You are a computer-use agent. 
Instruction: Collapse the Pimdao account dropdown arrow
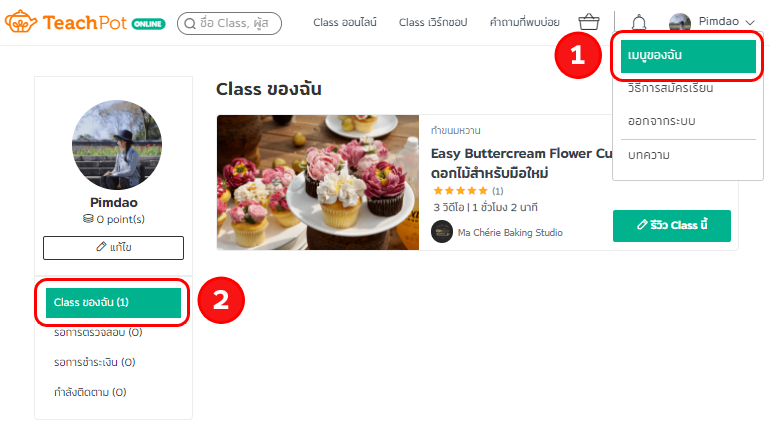coord(750,23)
